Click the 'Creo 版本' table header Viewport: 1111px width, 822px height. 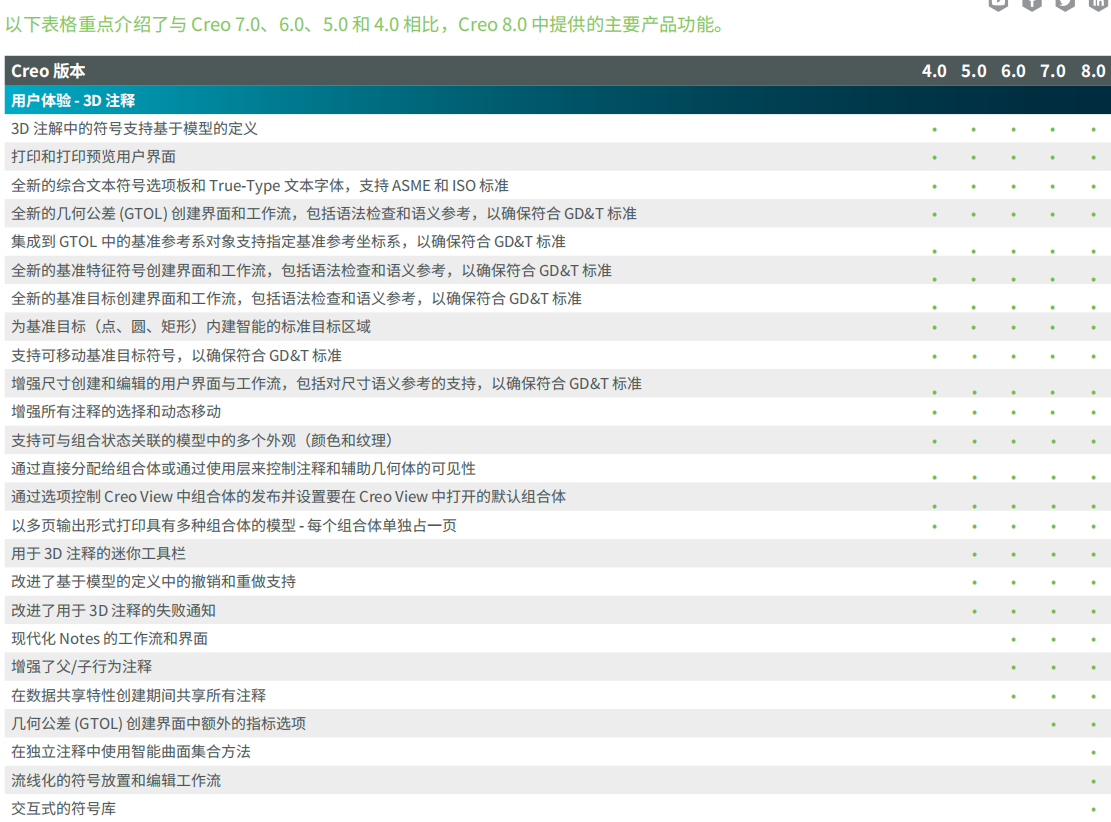[48, 71]
